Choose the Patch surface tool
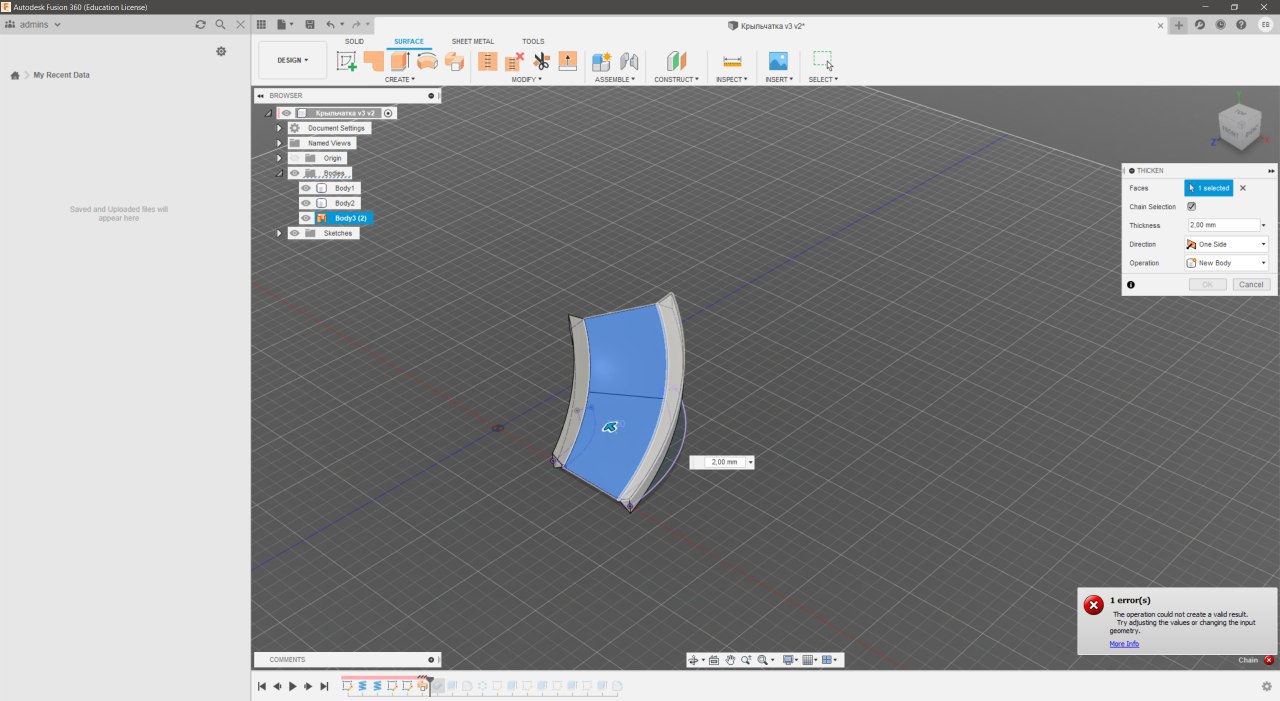 point(374,61)
